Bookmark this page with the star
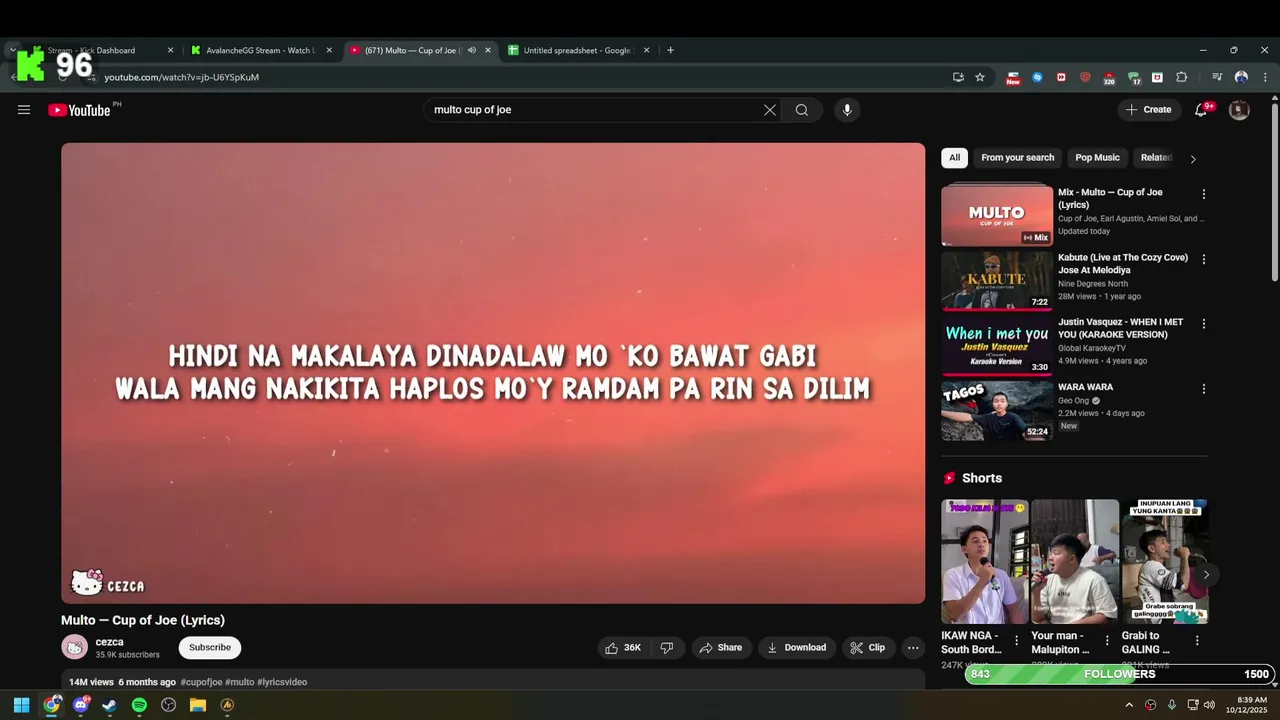 [x=980, y=77]
